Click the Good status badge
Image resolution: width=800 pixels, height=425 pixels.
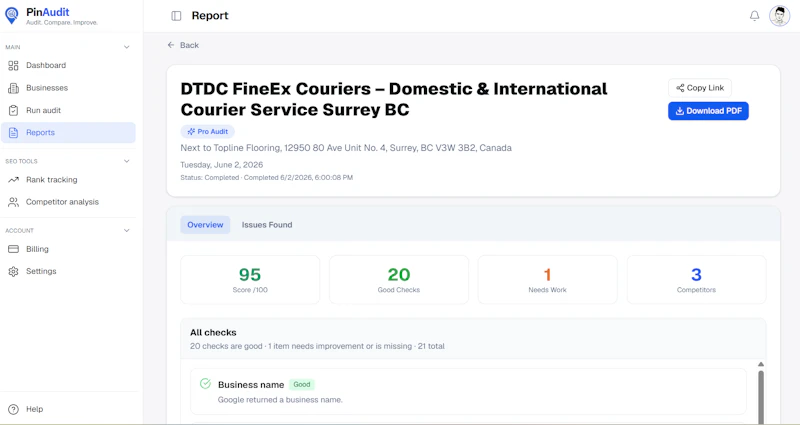[302, 385]
